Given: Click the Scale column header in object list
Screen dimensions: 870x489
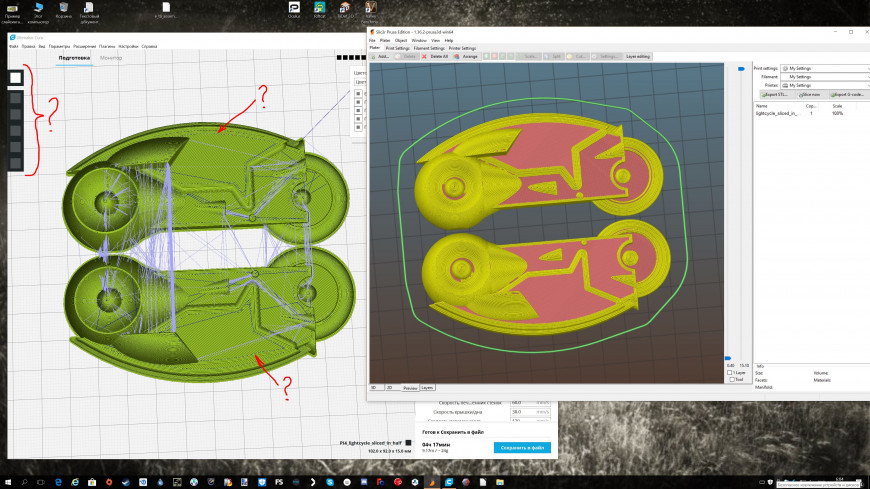Looking at the screenshot, I should click(x=837, y=105).
